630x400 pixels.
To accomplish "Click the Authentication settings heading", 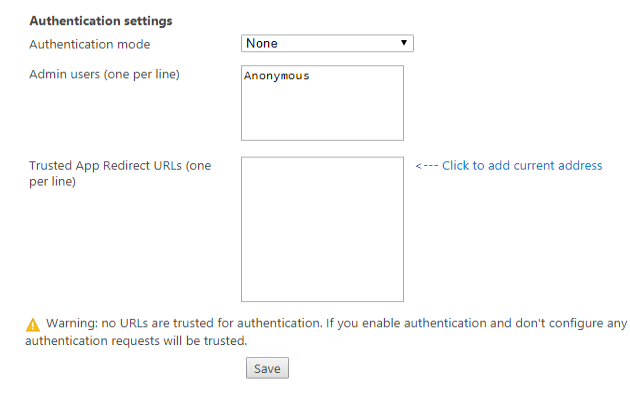I will click(101, 20).
